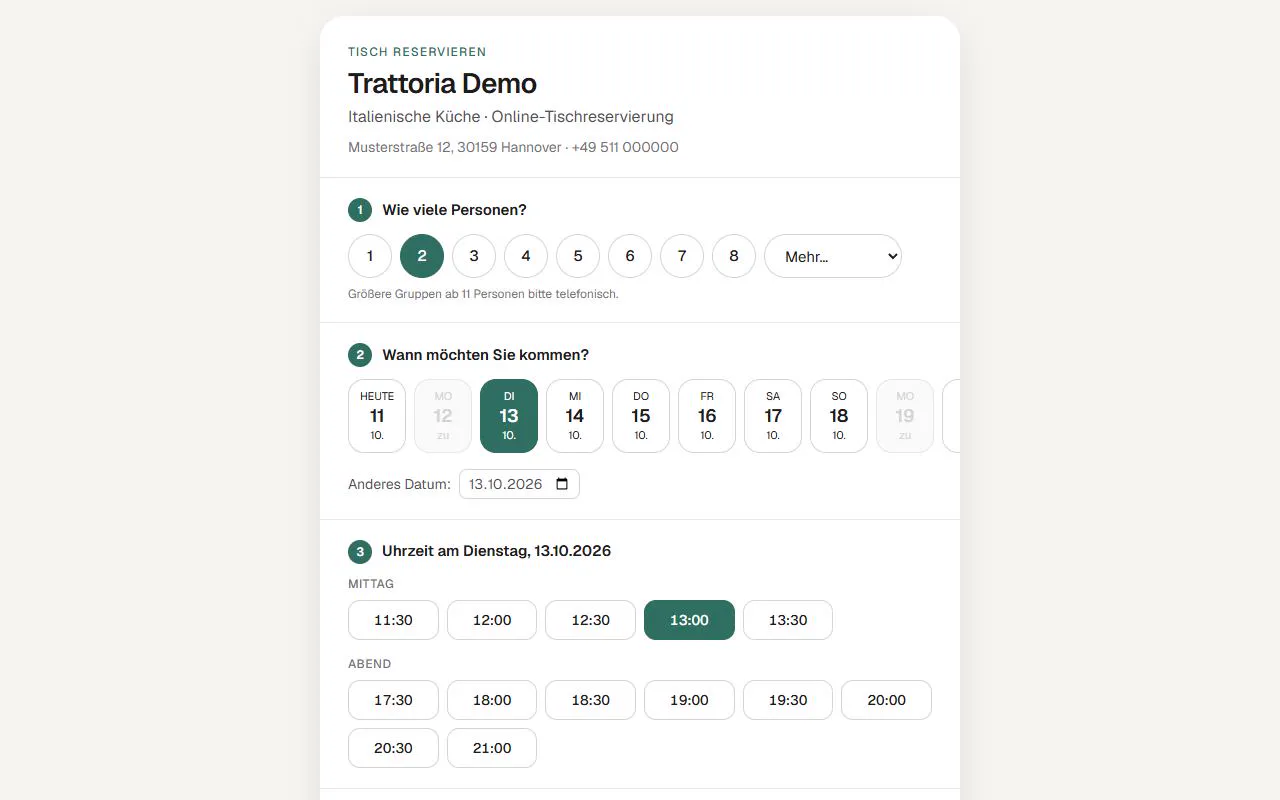Choose the 13:30 time slot
1280x800 pixels.
pos(788,620)
